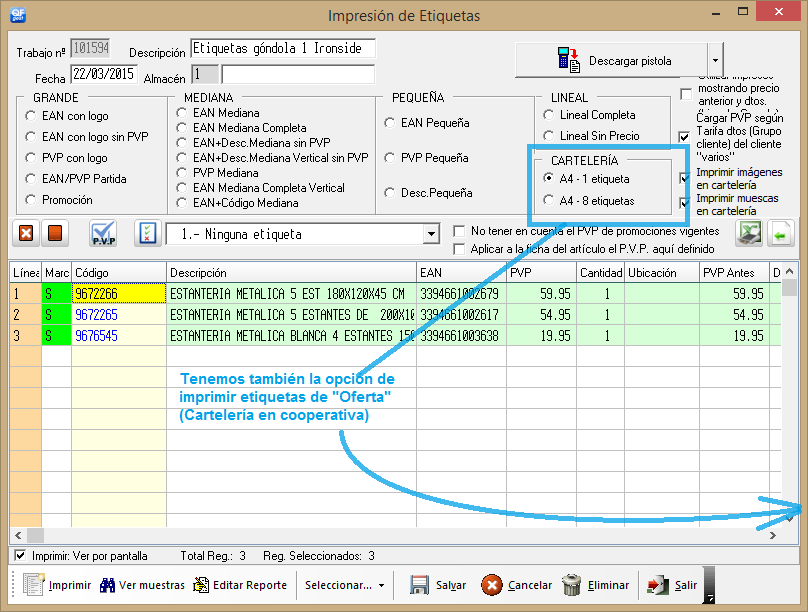Select EAN Mediana radio option
This screenshot has width=808, height=612.
point(181,112)
